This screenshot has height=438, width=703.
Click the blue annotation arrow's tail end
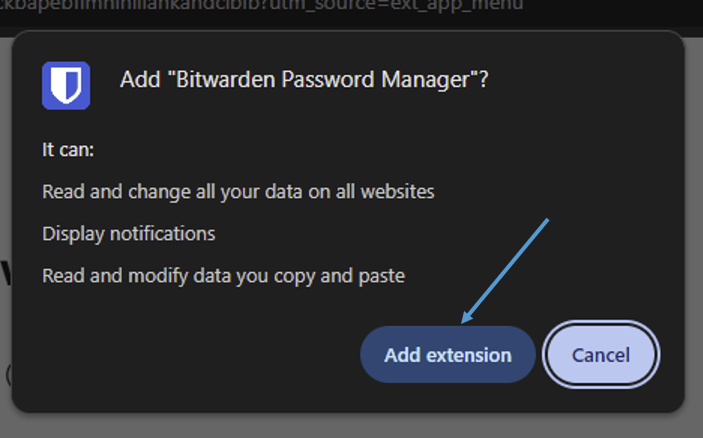(x=547, y=220)
